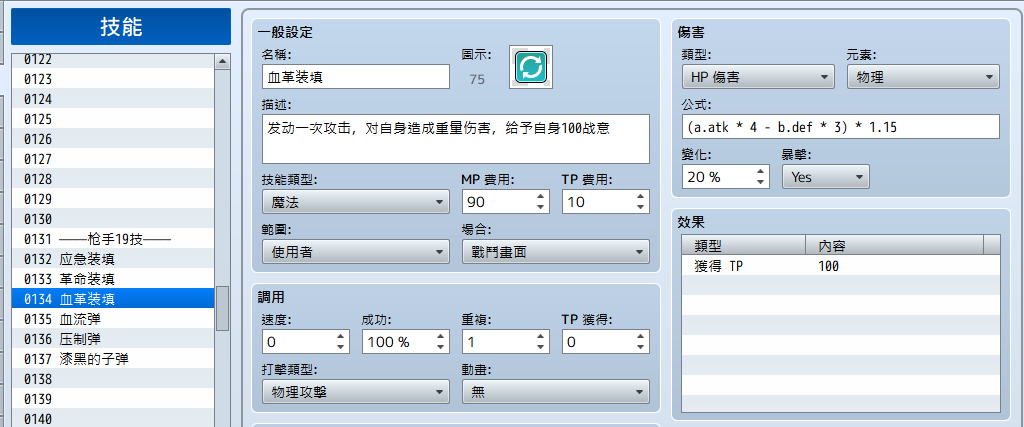Click the skill icon preview image
This screenshot has width=1024, height=427.
coord(531,67)
